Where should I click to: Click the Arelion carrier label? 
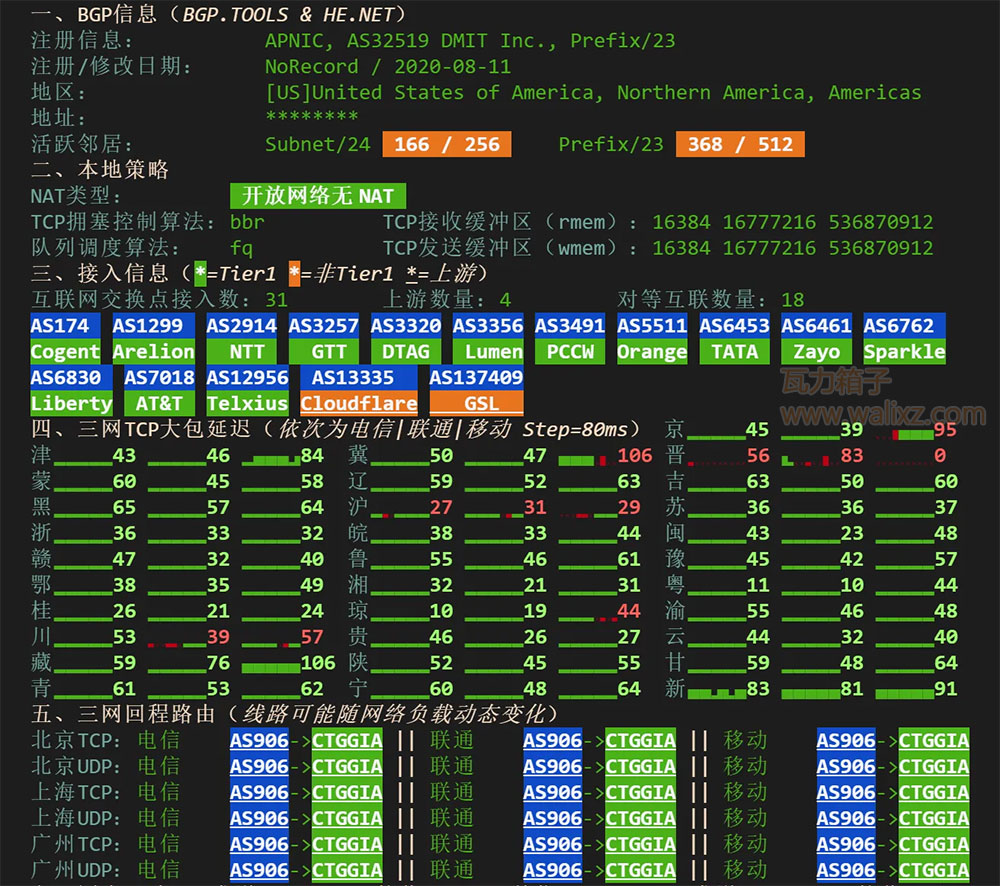[x=153, y=351]
